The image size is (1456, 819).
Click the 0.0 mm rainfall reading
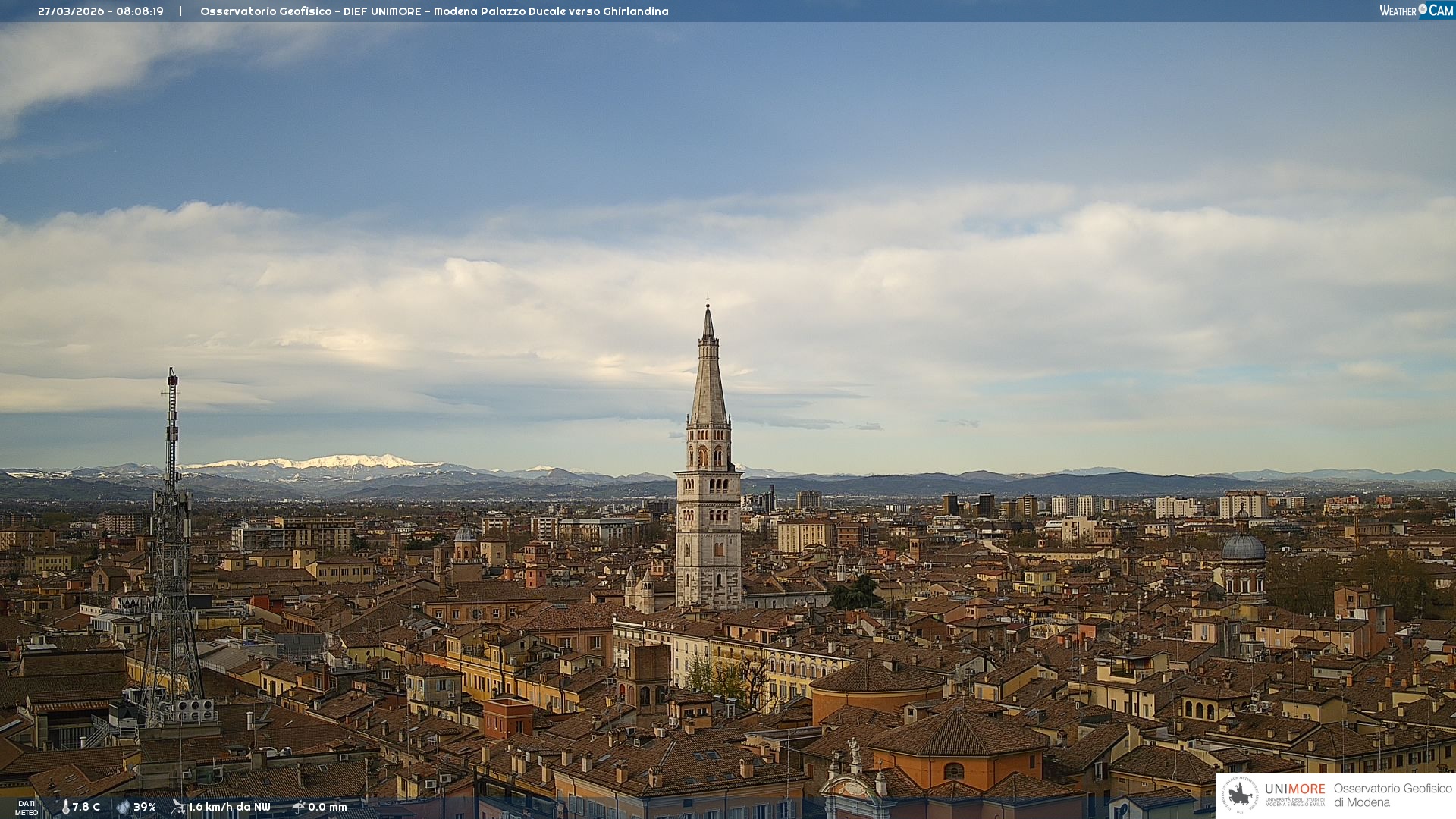[327, 807]
